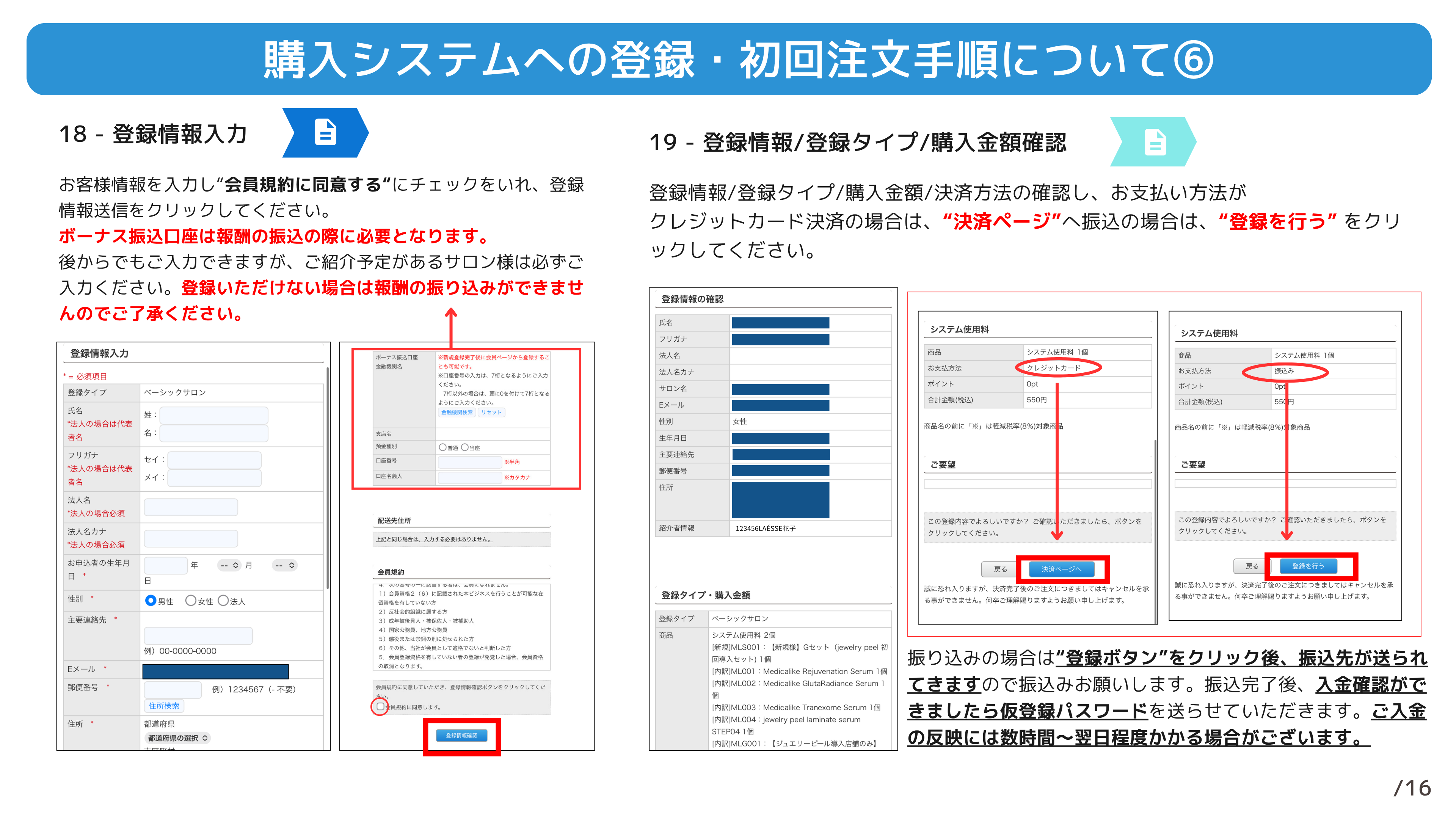This screenshot has height=819, width=1456.
Task: Open the birth month dropdown
Action: click(x=229, y=565)
